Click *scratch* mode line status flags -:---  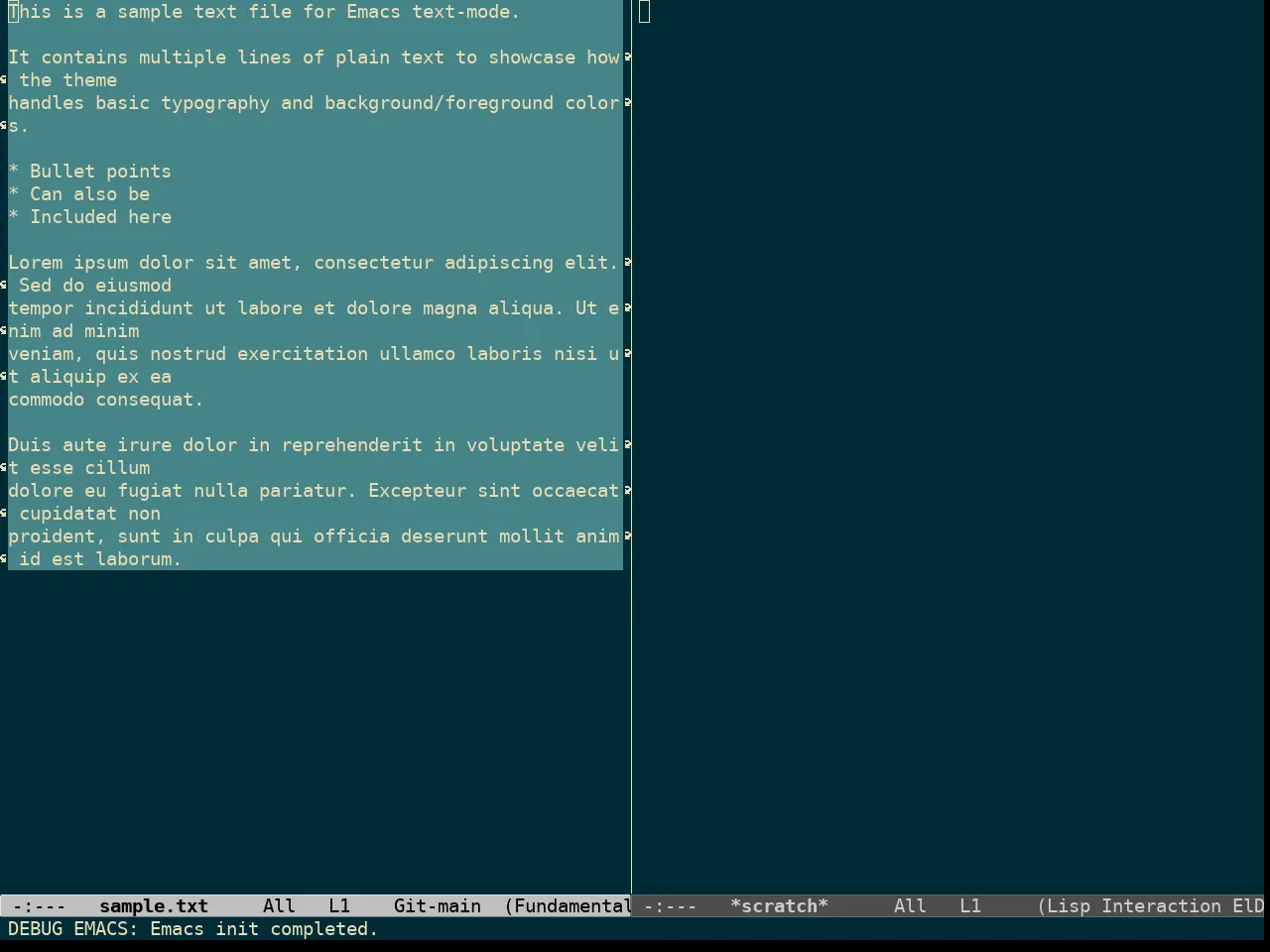(x=670, y=905)
